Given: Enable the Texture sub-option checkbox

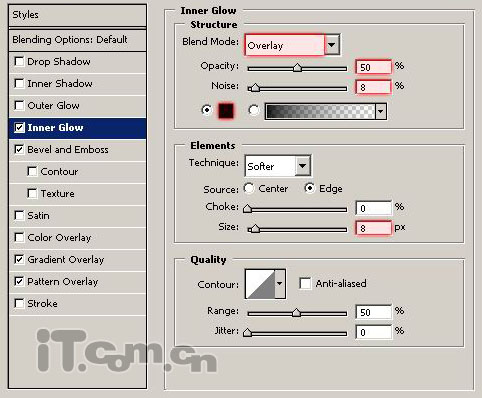Looking at the screenshot, I should pos(32,193).
